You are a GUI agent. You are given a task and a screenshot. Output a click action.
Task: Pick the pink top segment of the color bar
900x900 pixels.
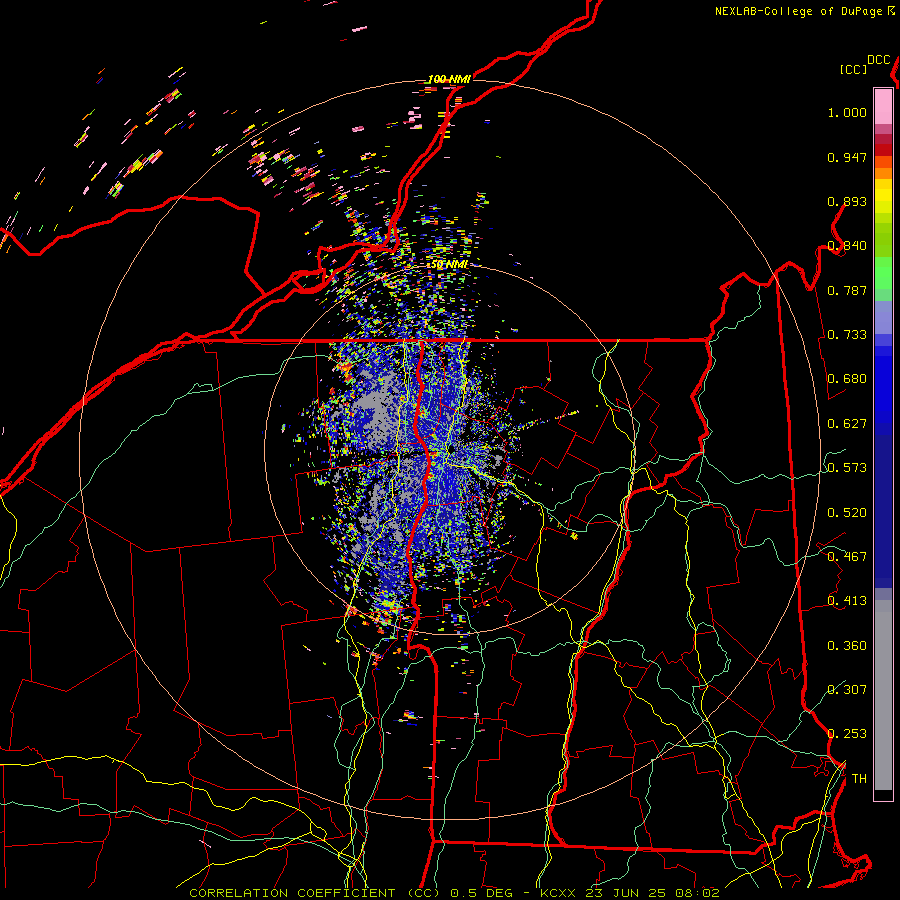[883, 106]
